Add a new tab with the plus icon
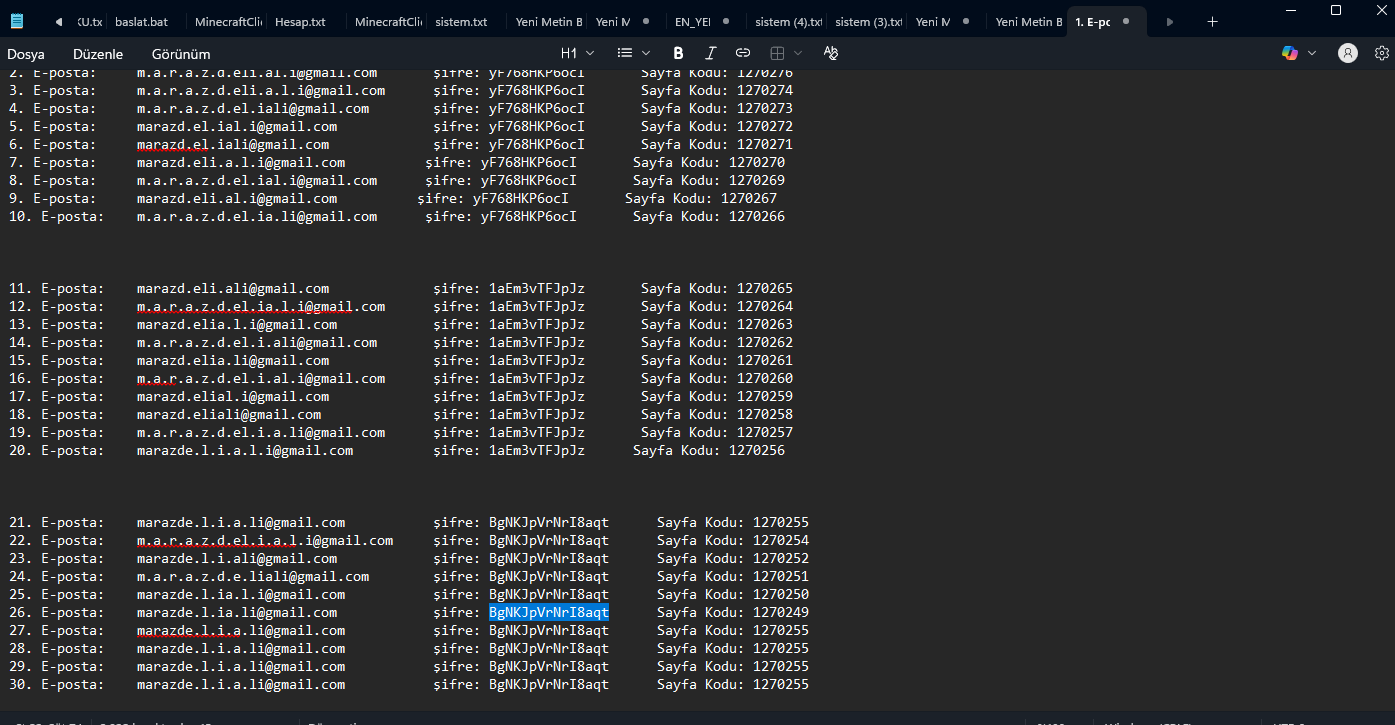The height and width of the screenshot is (725, 1395). click(x=1212, y=21)
